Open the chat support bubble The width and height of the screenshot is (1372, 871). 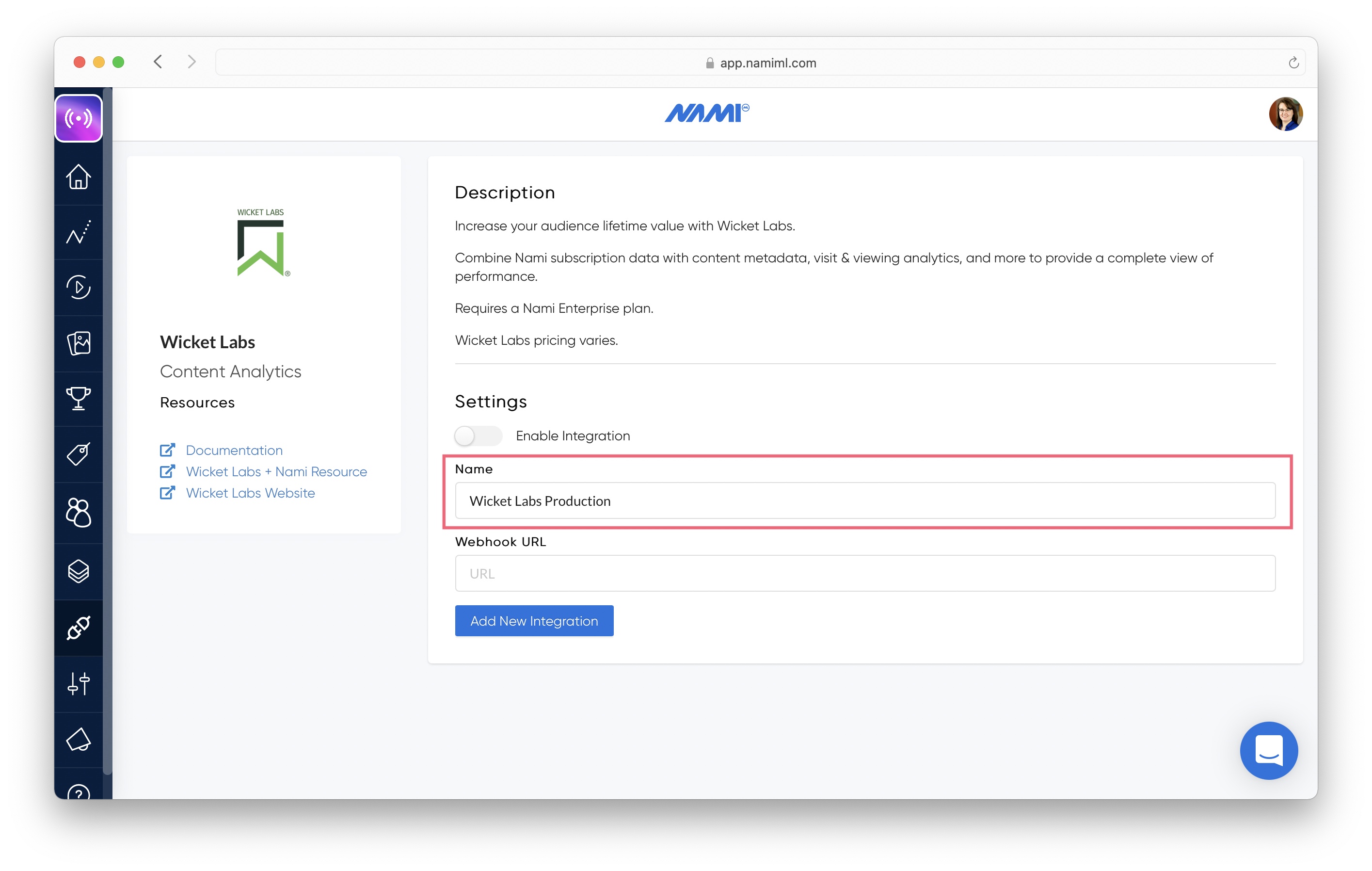[x=1268, y=750]
